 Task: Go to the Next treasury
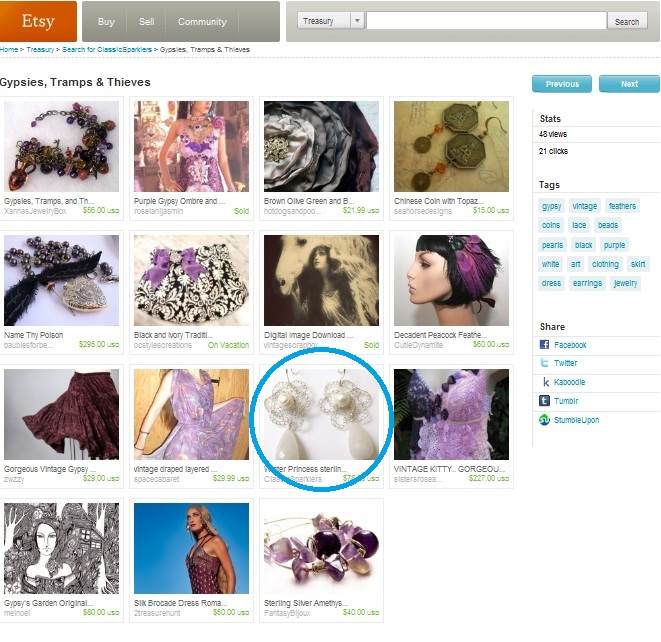tap(629, 84)
